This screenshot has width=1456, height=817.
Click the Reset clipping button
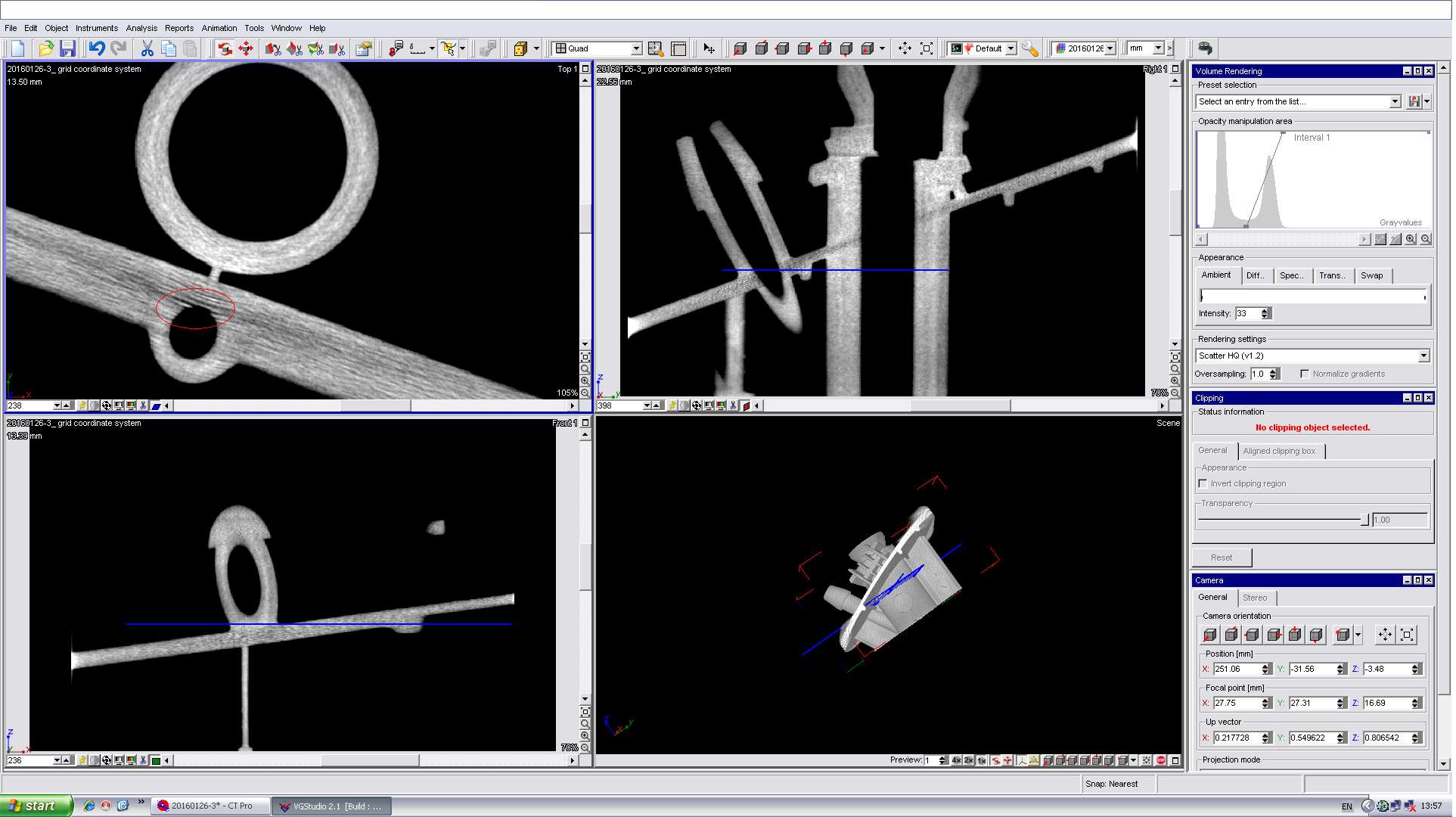pos(1221,557)
